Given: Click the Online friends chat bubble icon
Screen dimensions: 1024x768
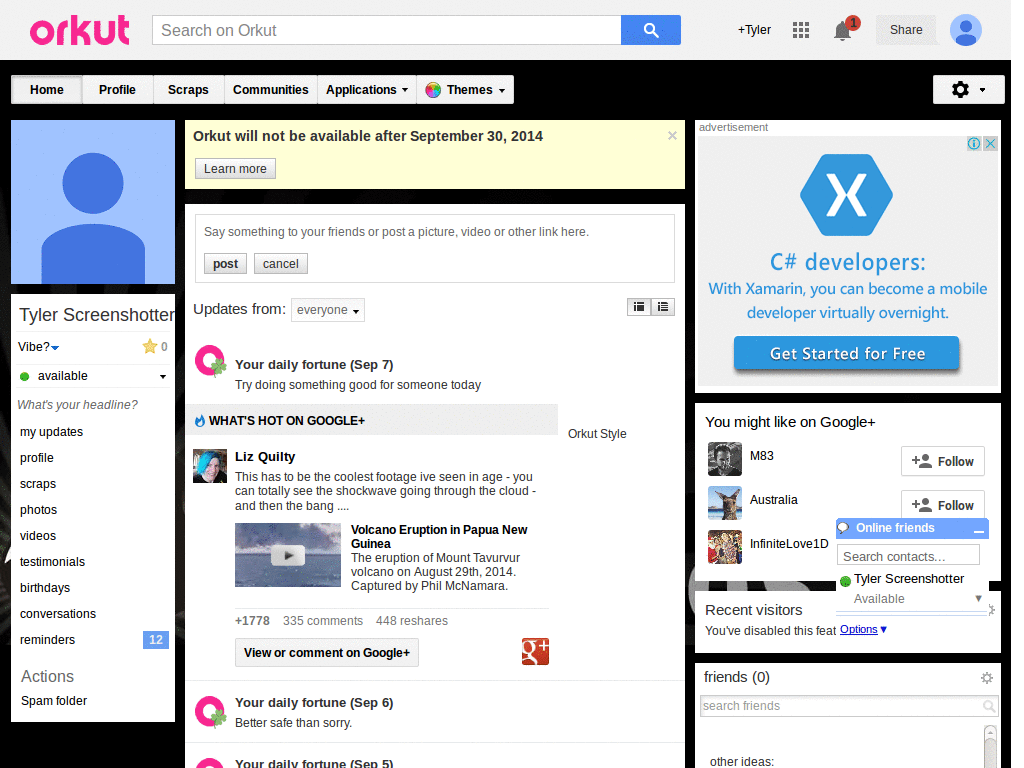Looking at the screenshot, I should (844, 528).
